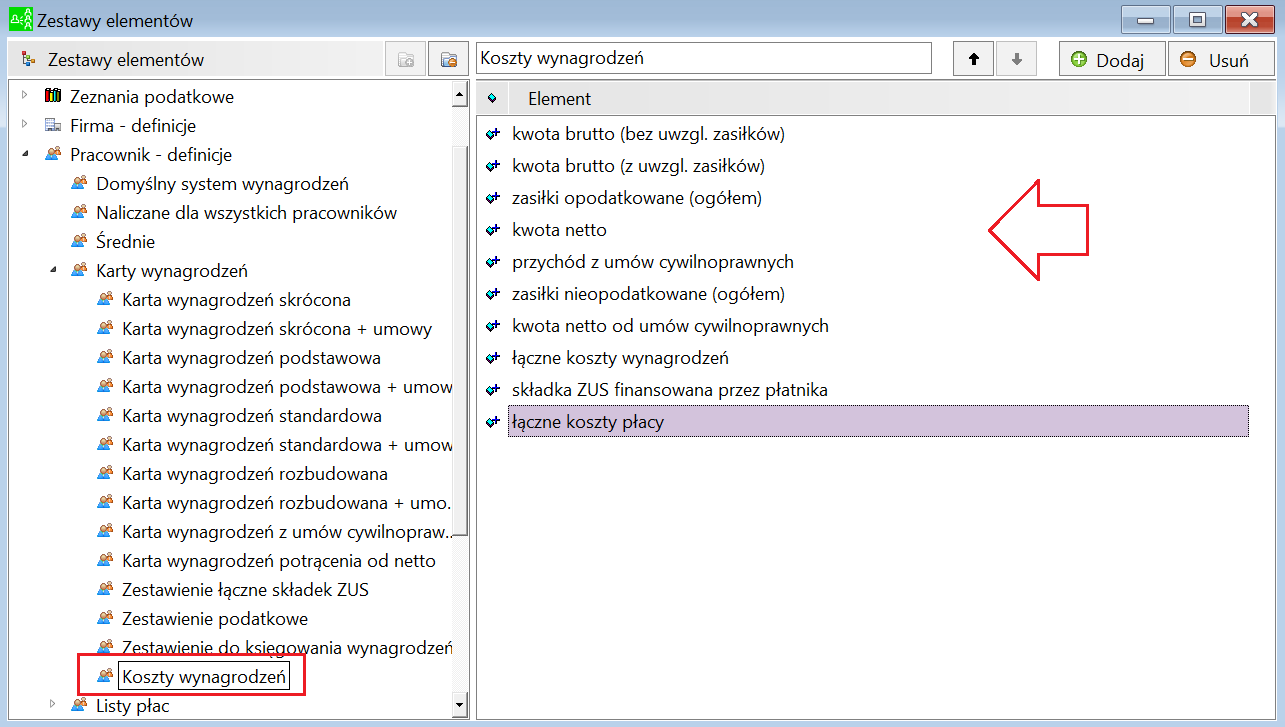Screen dimensions: 1285x727
Task: Click people icon of Średnie item
Action: (79, 241)
